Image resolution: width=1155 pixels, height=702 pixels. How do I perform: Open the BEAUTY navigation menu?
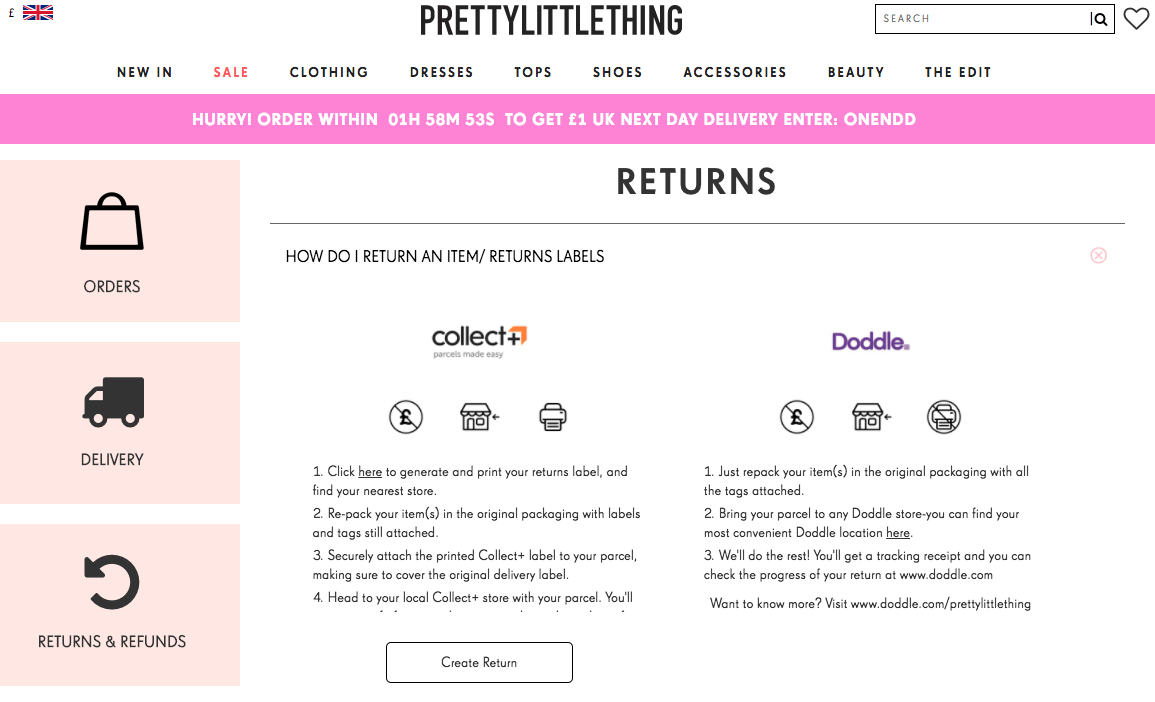[855, 72]
